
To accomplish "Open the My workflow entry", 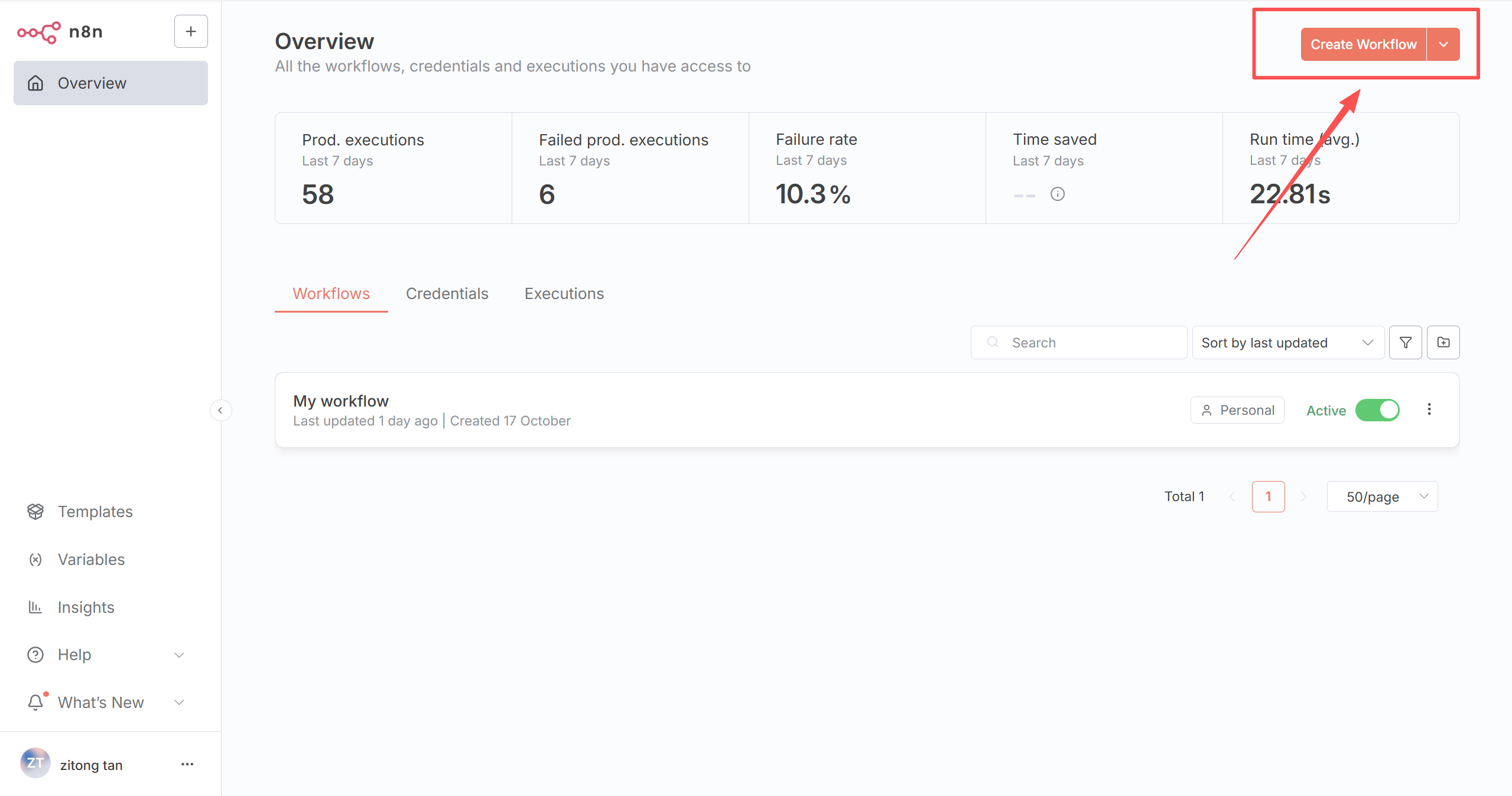I will click(x=341, y=401).
